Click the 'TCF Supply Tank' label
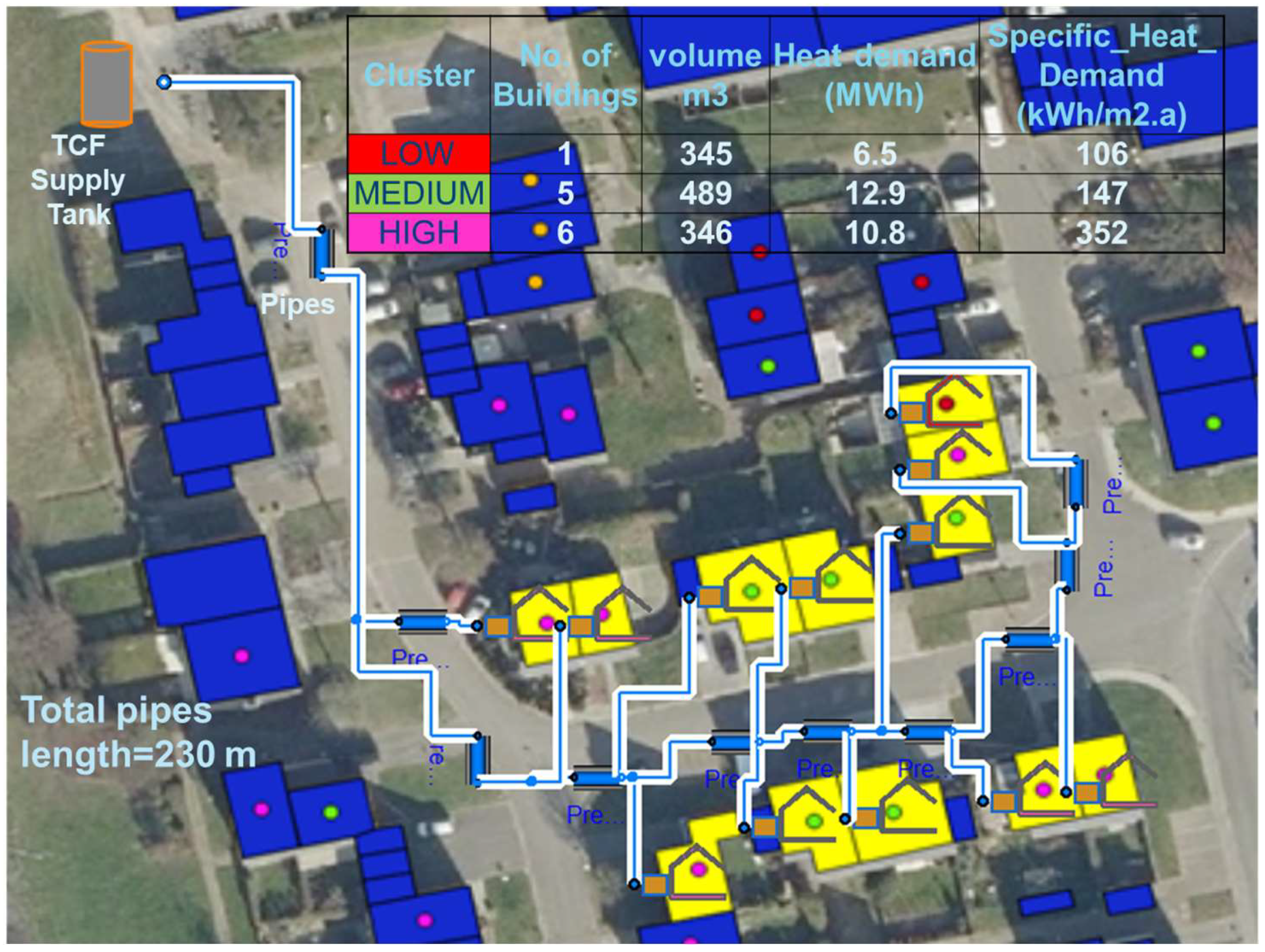Screen dimensions: 1265x952 78,180
